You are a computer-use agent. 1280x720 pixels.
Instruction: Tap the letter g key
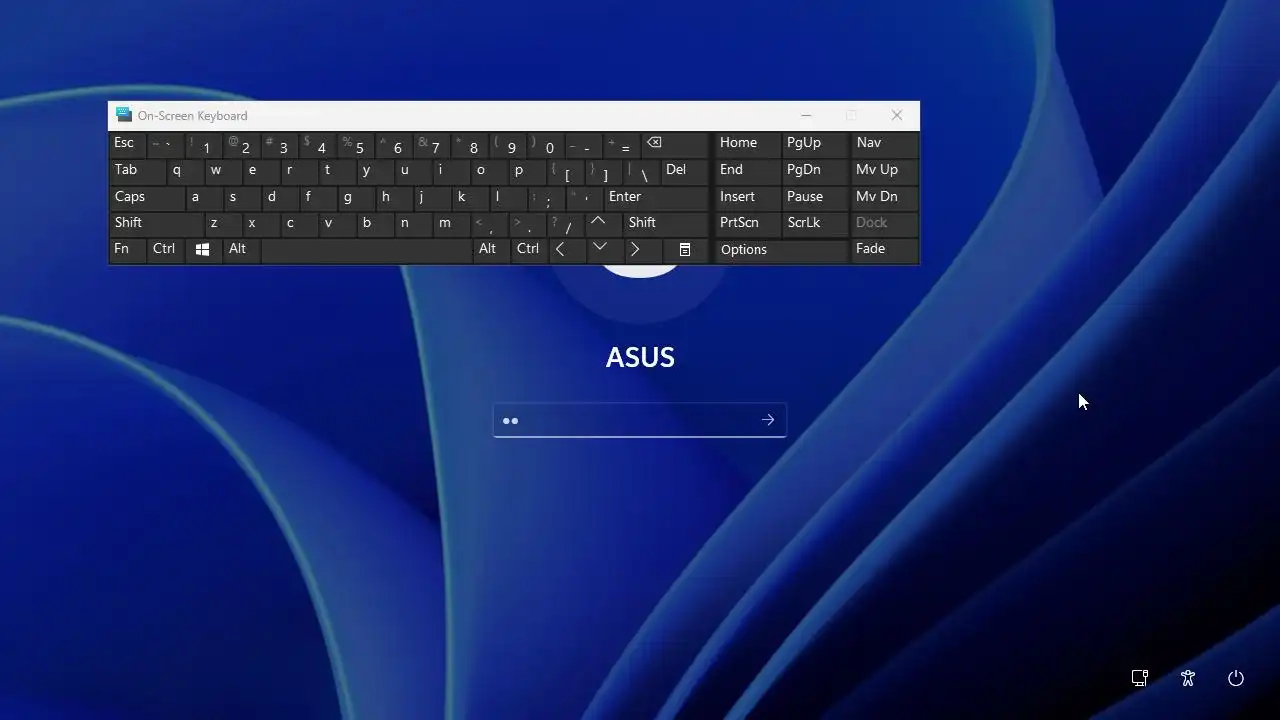(x=355, y=197)
